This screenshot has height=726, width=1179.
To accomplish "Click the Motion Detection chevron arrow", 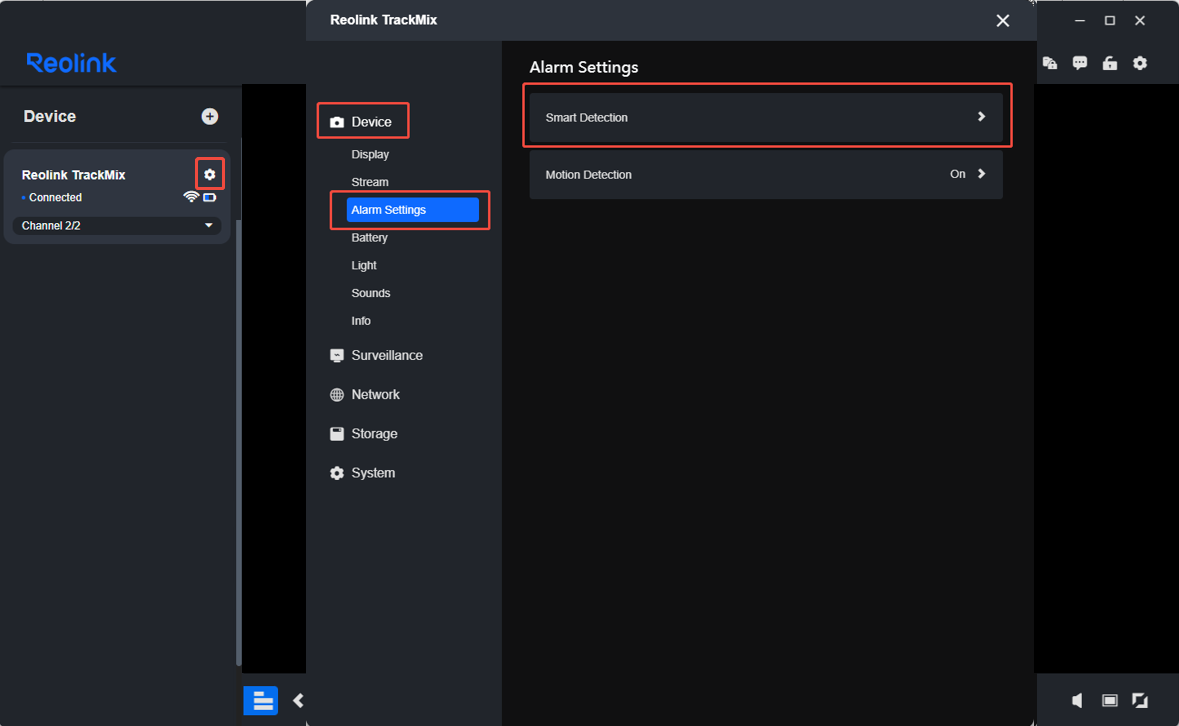I will [x=981, y=174].
